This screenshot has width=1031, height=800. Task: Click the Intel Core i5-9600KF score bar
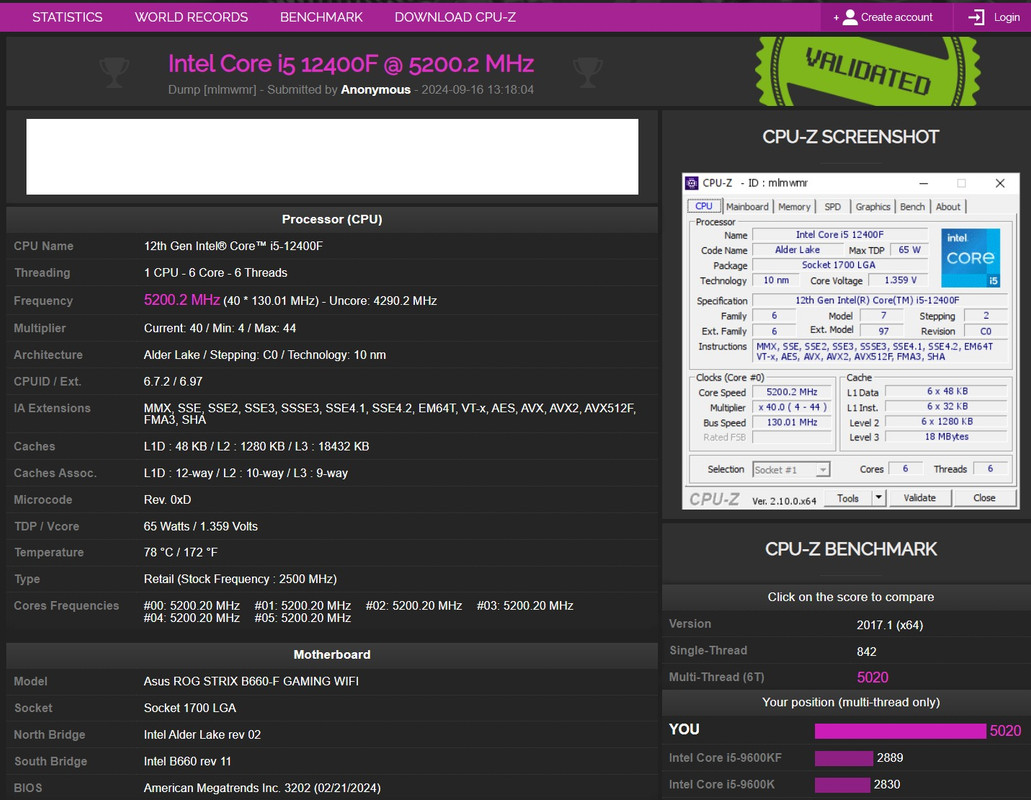pyautogui.click(x=844, y=758)
